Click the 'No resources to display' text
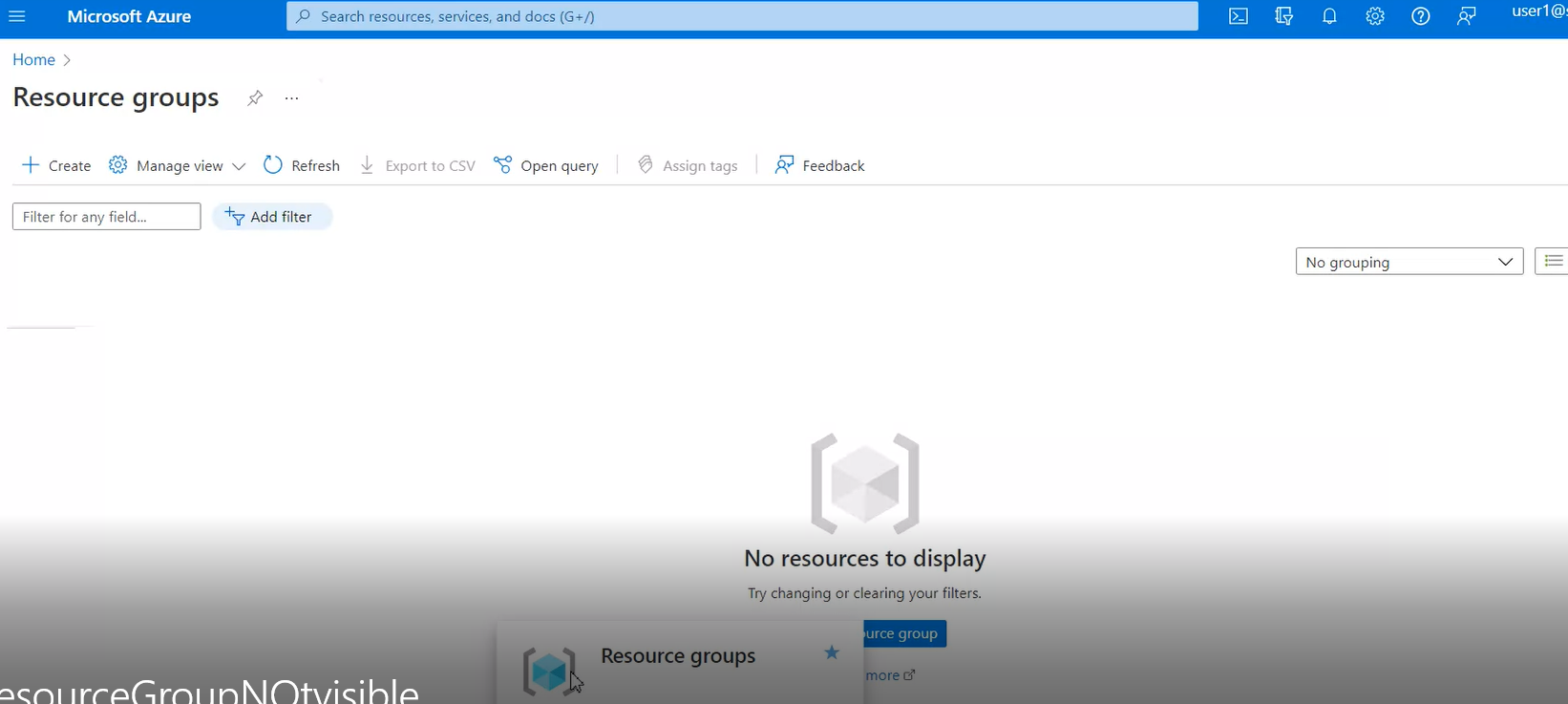Viewport: 1568px width, 704px height. pos(865,558)
